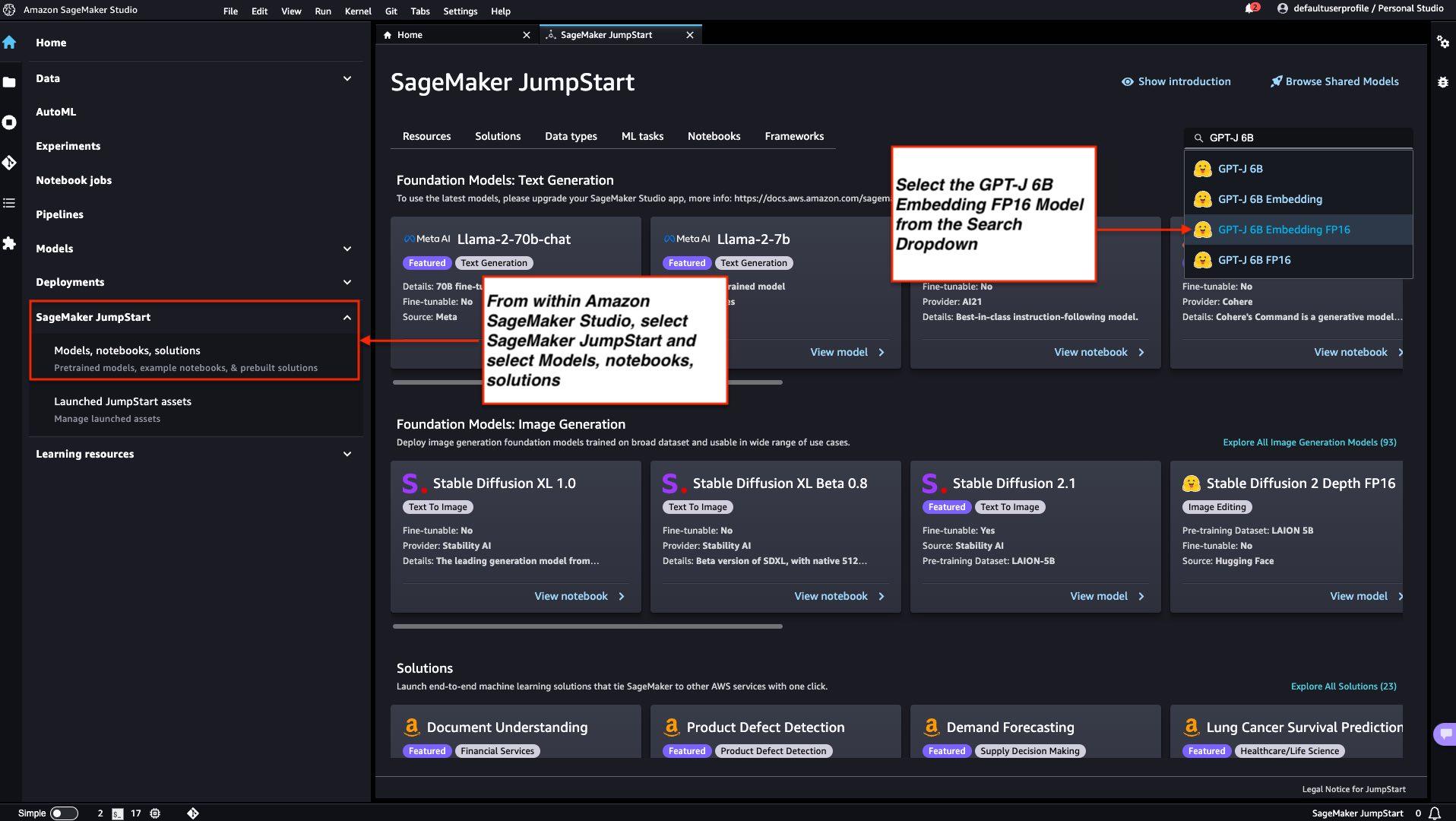Open the debugger bug icon

(x=1442, y=82)
